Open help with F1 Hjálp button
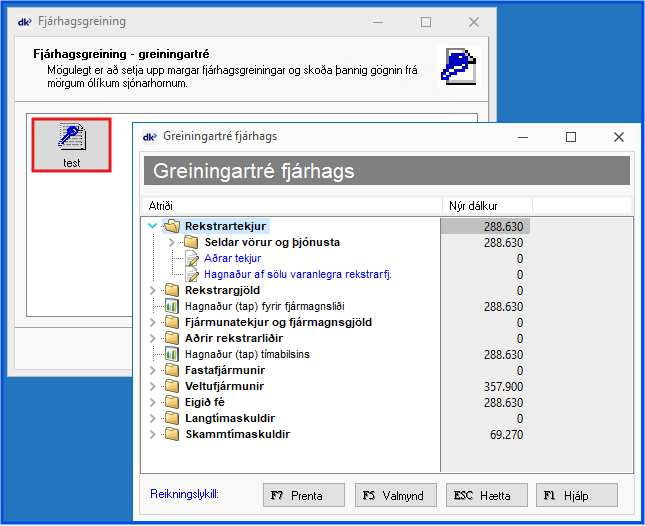645x526 pixels. 576,495
